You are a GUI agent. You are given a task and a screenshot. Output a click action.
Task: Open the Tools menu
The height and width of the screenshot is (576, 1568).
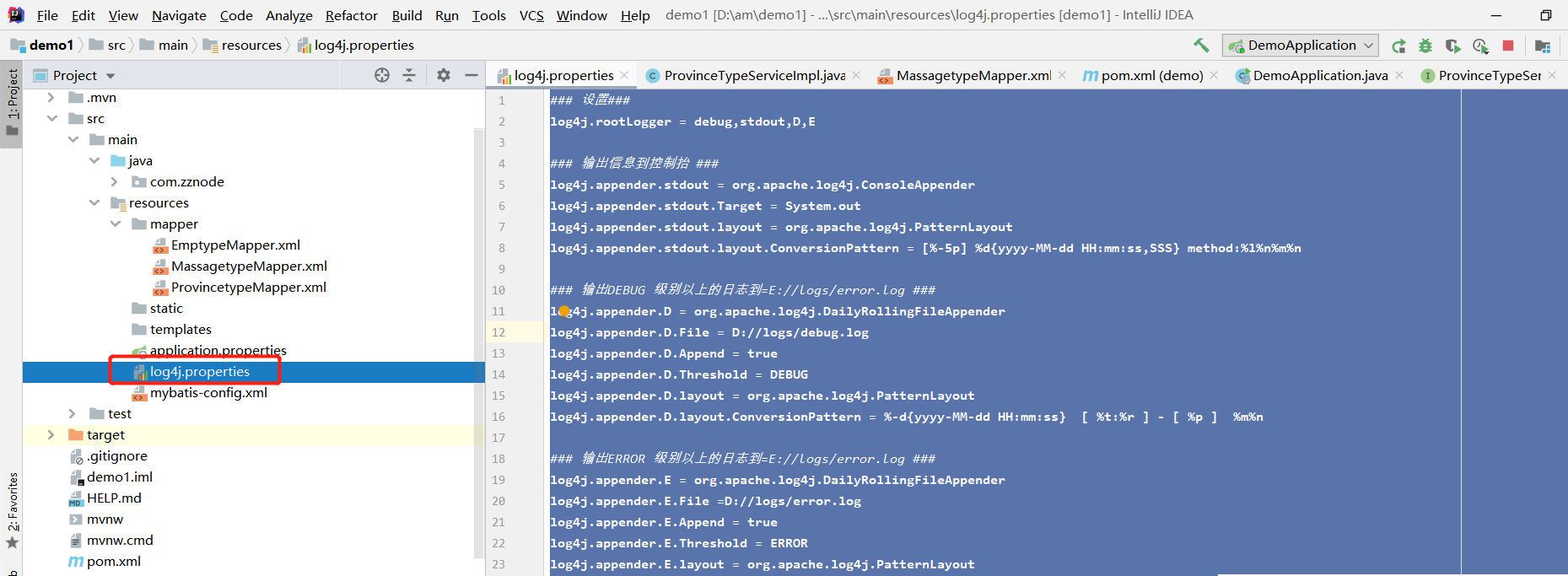[x=489, y=15]
